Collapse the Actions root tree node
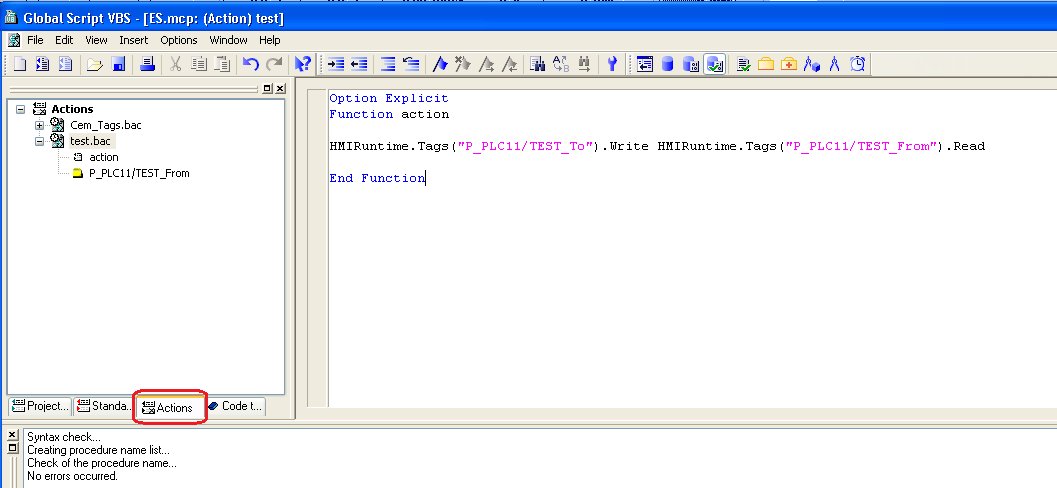 tap(20, 109)
